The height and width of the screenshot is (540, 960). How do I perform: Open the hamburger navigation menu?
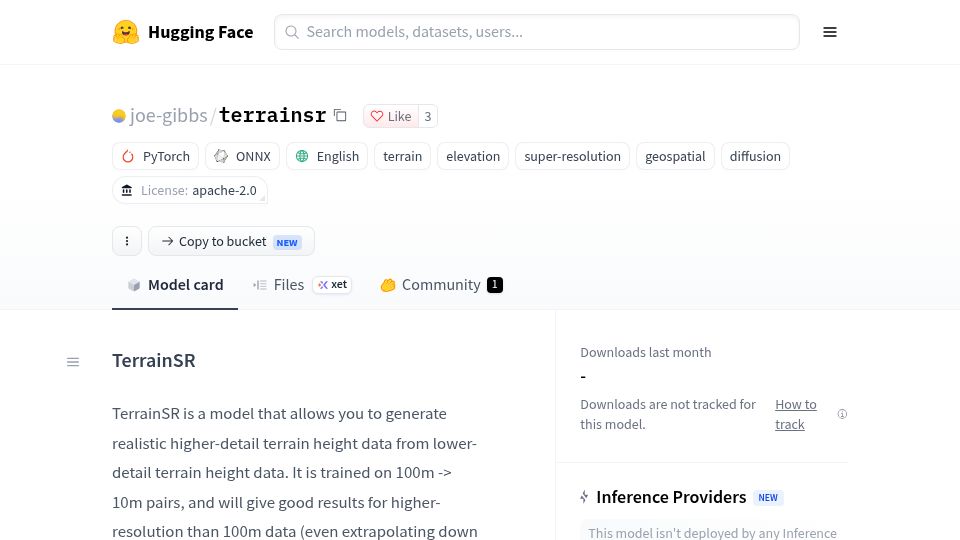pyautogui.click(x=830, y=32)
